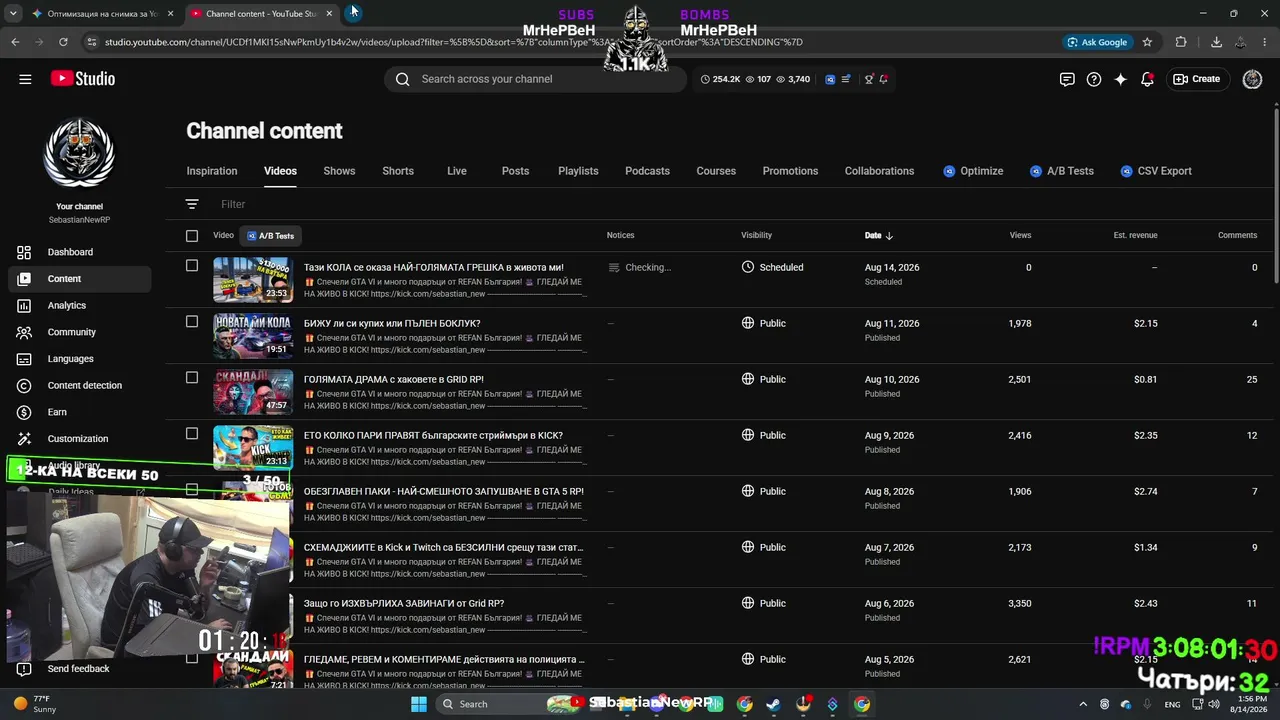
Task: Open Chrome downloads icon
Action: 1216,42
